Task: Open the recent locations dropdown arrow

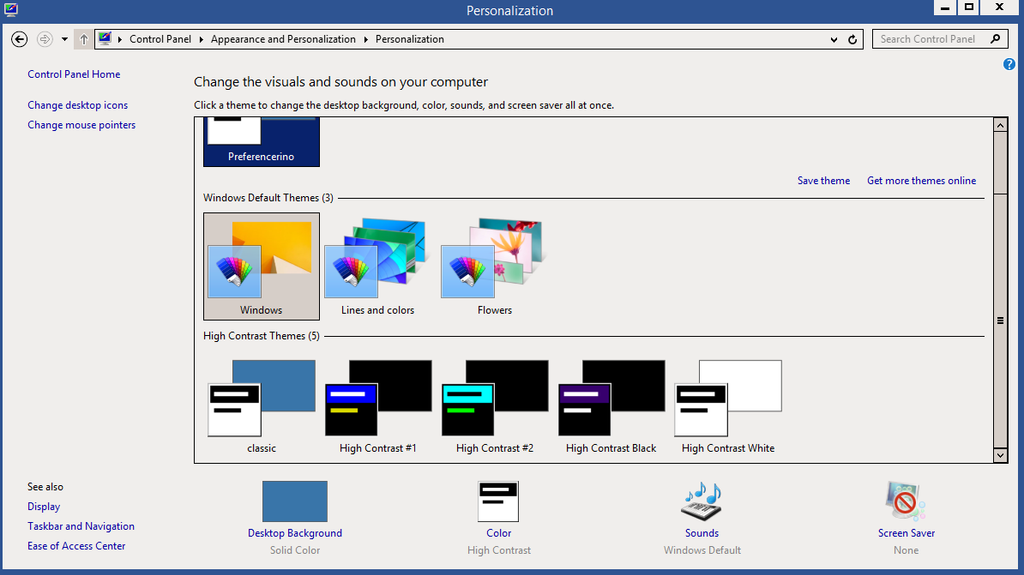Action: pyautogui.click(x=64, y=39)
